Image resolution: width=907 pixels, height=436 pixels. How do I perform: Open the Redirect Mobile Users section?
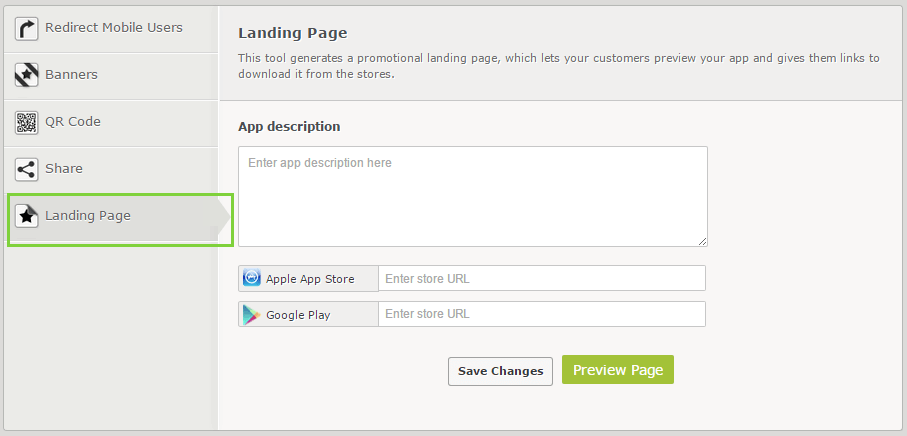tap(113, 28)
